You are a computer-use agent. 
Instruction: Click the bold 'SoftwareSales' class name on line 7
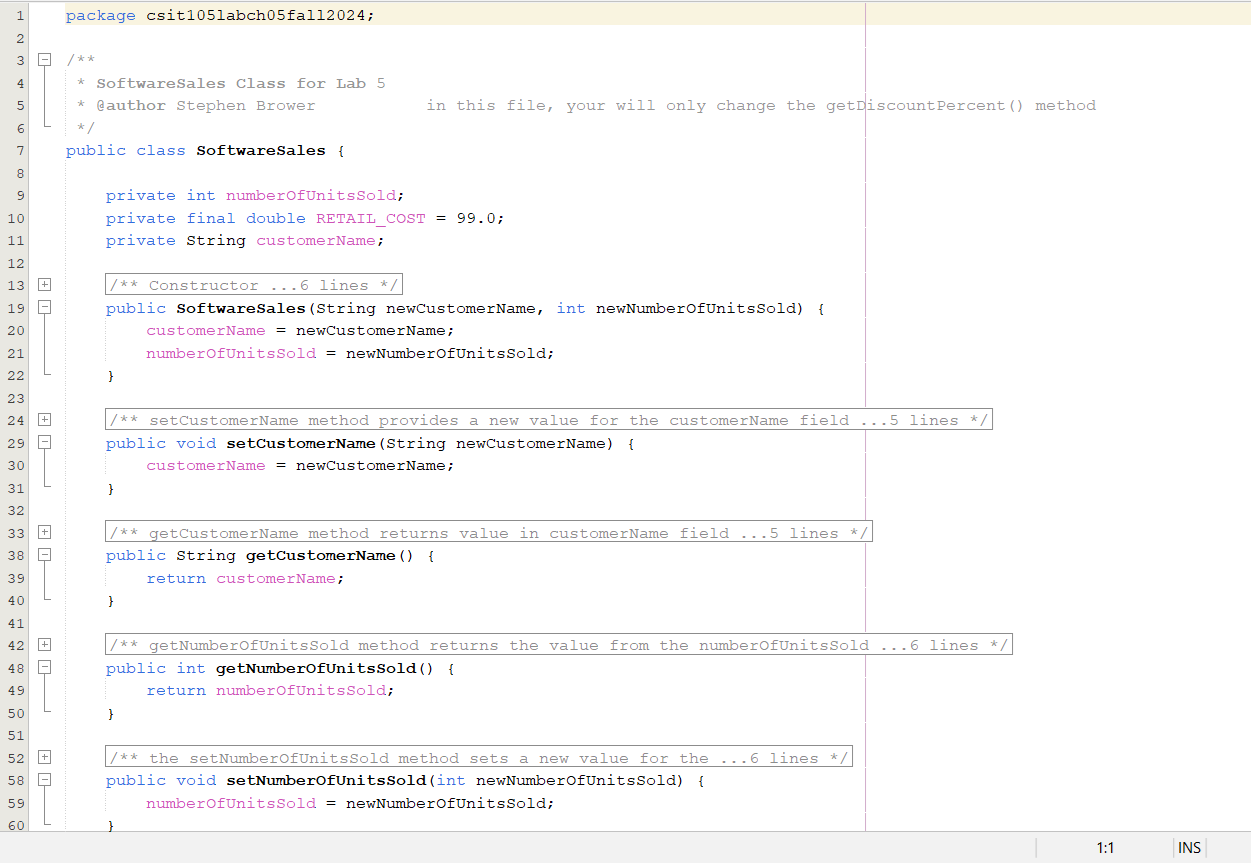coord(261,150)
